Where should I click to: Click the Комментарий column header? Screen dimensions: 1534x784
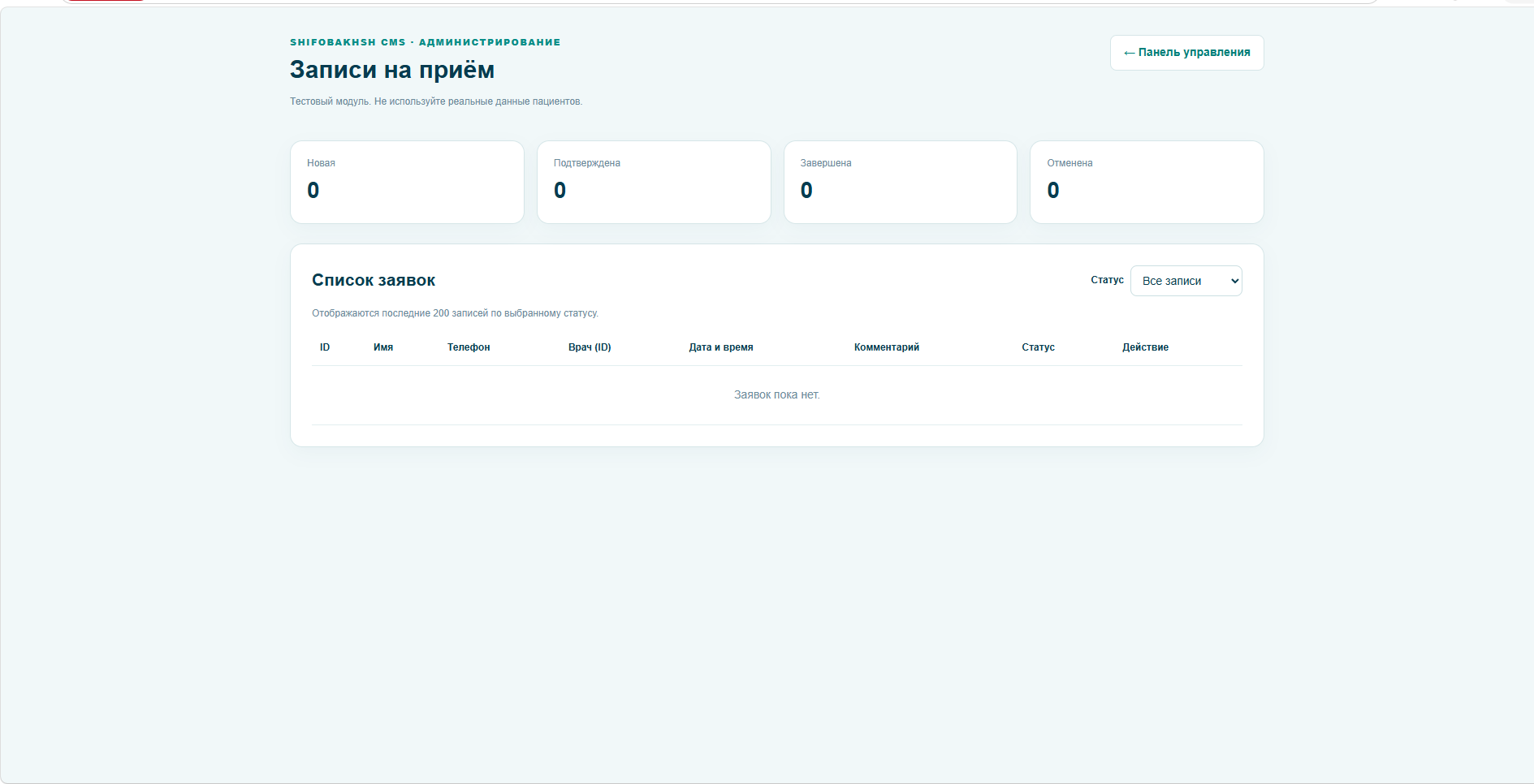point(887,347)
